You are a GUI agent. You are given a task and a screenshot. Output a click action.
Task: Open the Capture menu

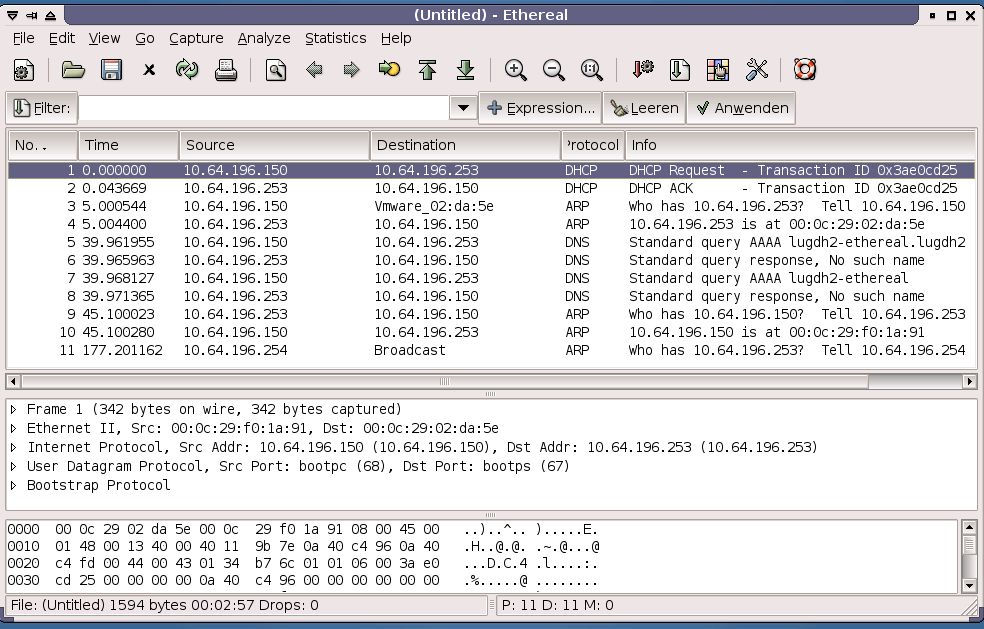pyautogui.click(x=196, y=38)
